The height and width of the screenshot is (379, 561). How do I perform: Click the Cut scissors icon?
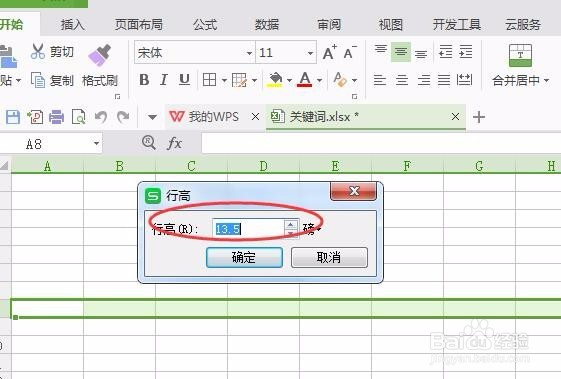tap(38, 52)
